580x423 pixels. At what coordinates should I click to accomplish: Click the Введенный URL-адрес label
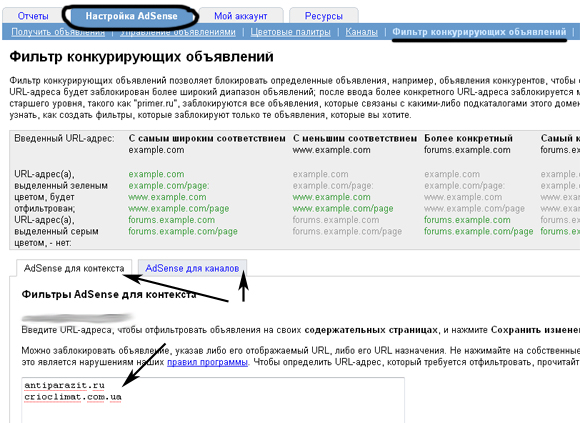pos(64,138)
